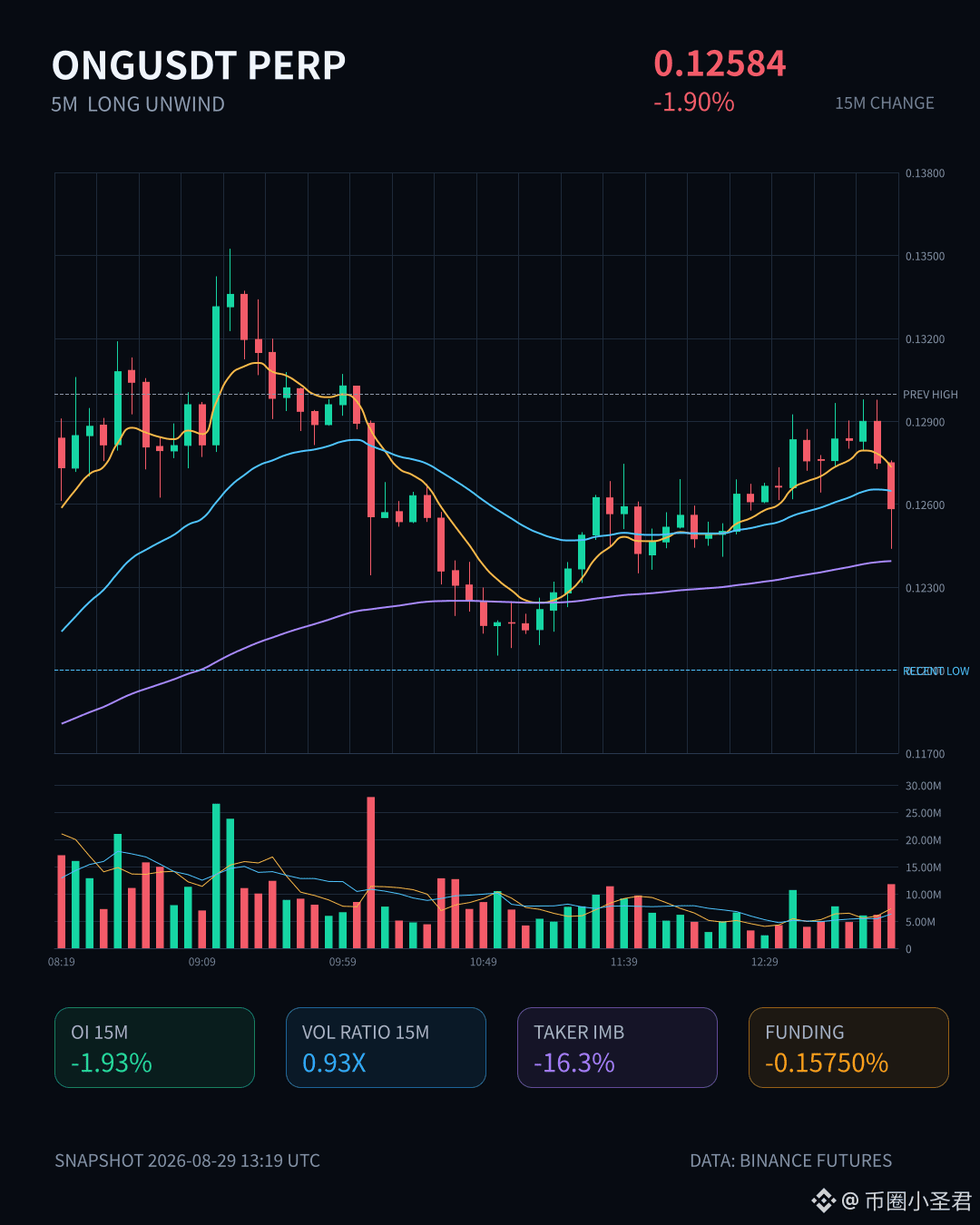The image size is (980, 1225).
Task: Click the SNAPSHOT 2026-08-29 13:19 UTC text
Action: pos(188,1161)
